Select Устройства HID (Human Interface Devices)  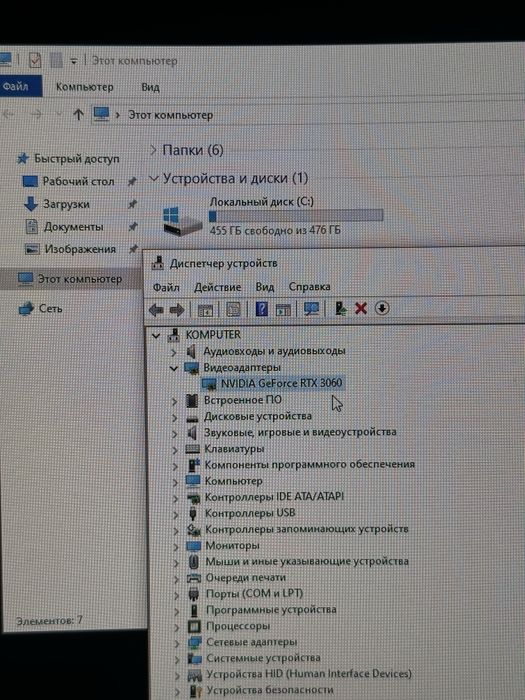click(308, 674)
